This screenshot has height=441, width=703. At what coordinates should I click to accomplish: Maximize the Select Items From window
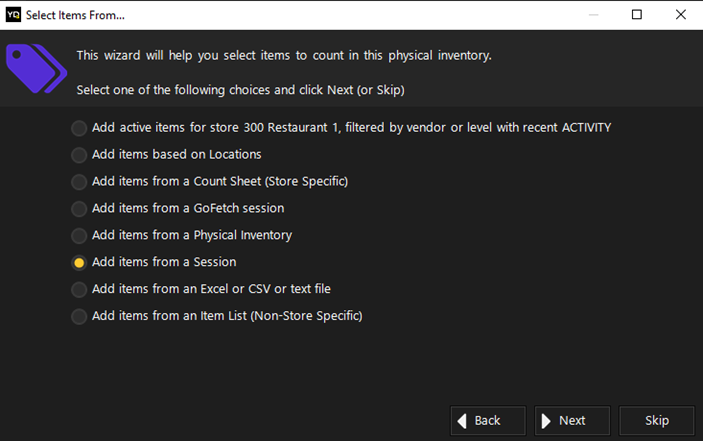pyautogui.click(x=637, y=15)
